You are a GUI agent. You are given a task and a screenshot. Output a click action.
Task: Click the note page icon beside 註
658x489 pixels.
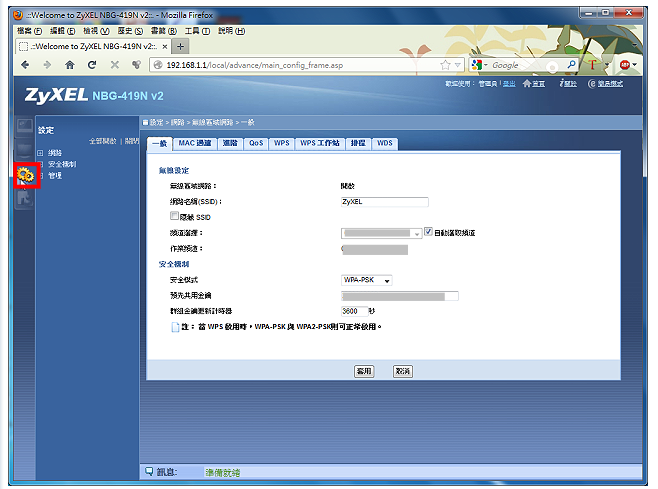click(175, 327)
